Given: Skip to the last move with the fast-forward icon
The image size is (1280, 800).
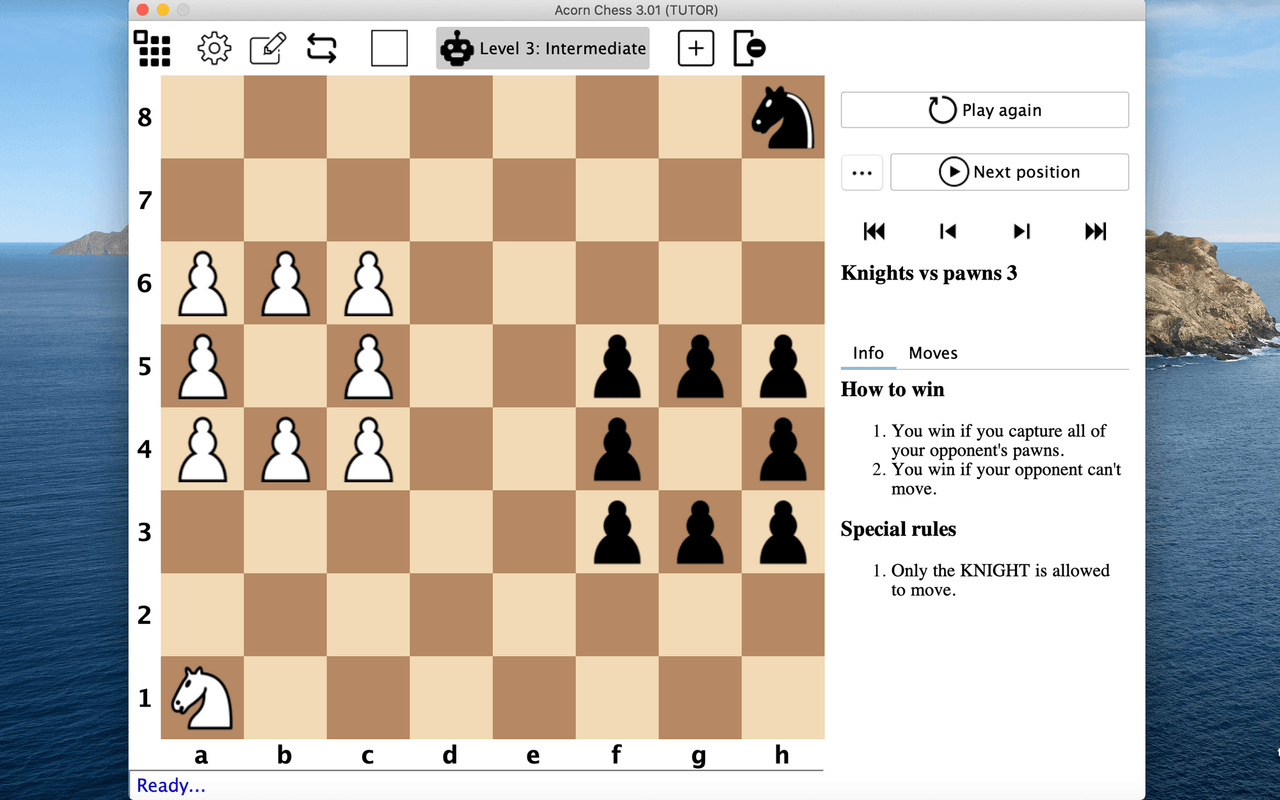Looking at the screenshot, I should 1095,231.
